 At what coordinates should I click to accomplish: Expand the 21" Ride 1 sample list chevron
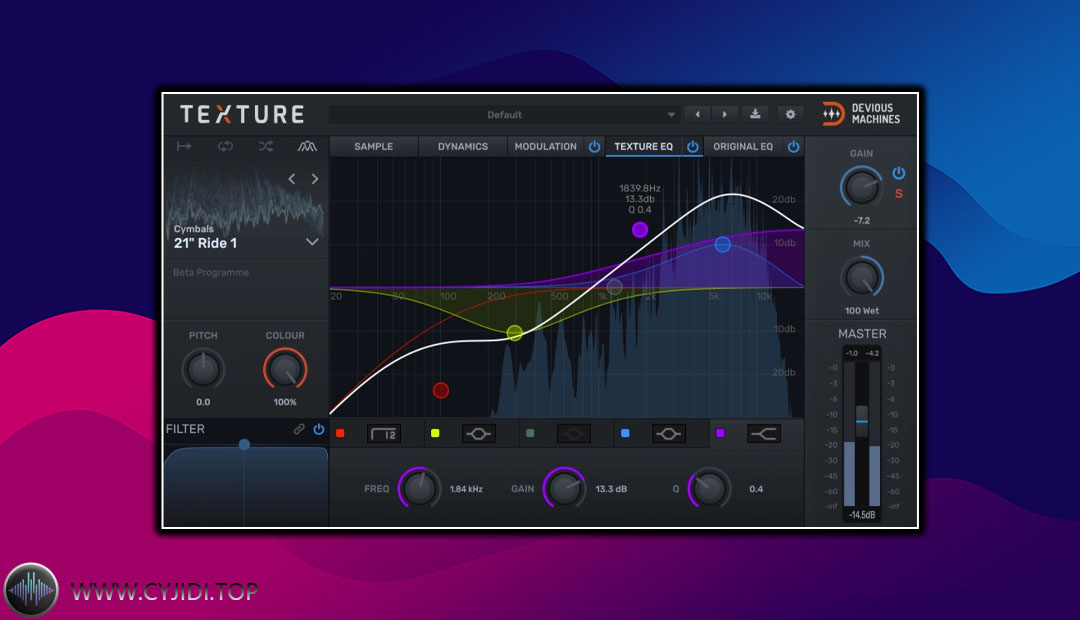tap(312, 242)
